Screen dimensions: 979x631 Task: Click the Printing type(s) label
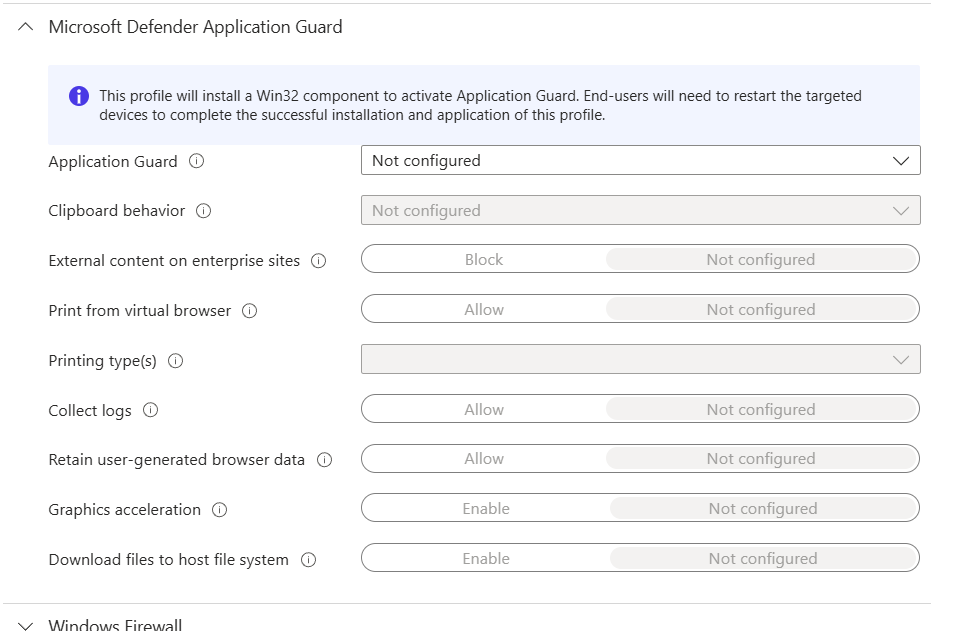point(102,361)
